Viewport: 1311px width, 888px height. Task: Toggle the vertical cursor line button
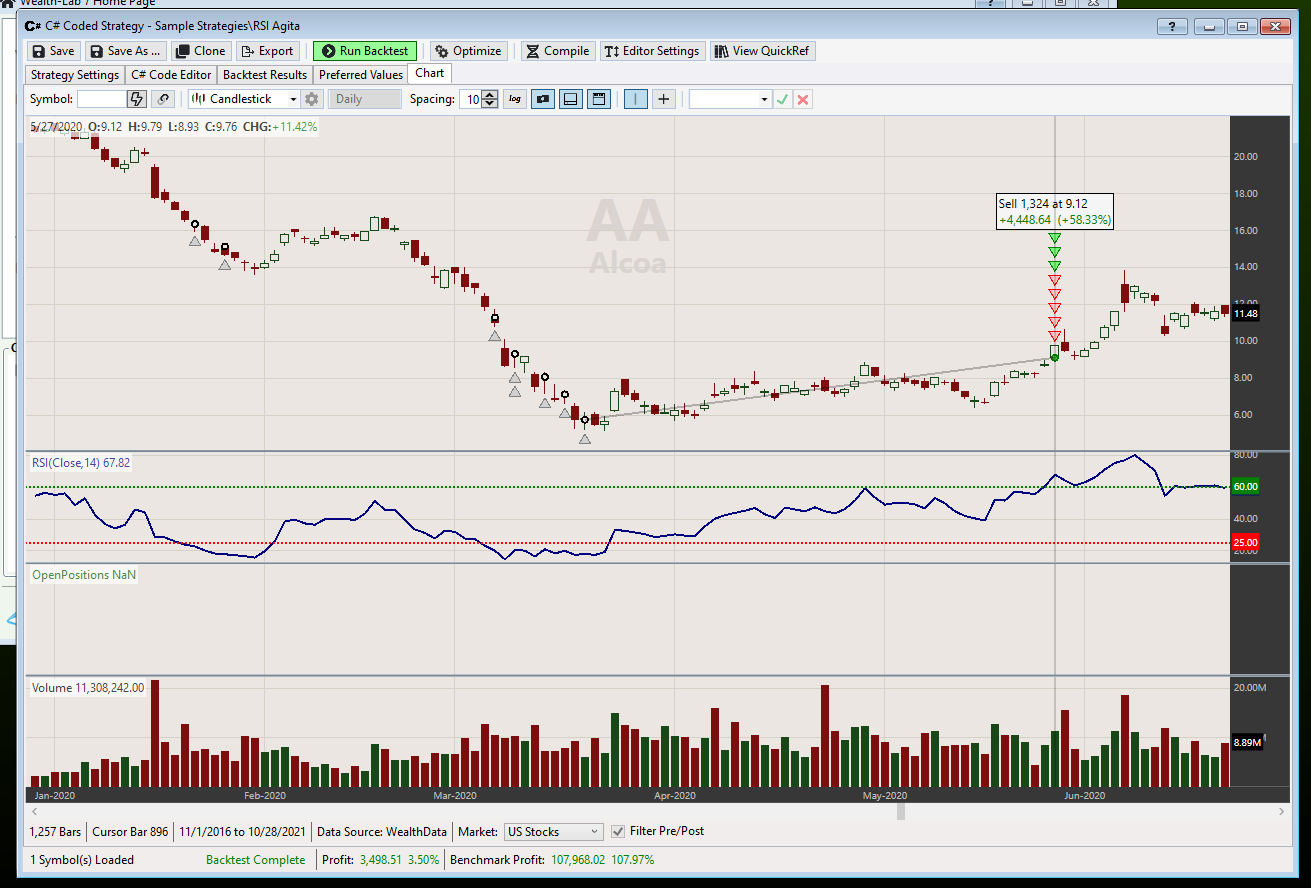coord(636,99)
